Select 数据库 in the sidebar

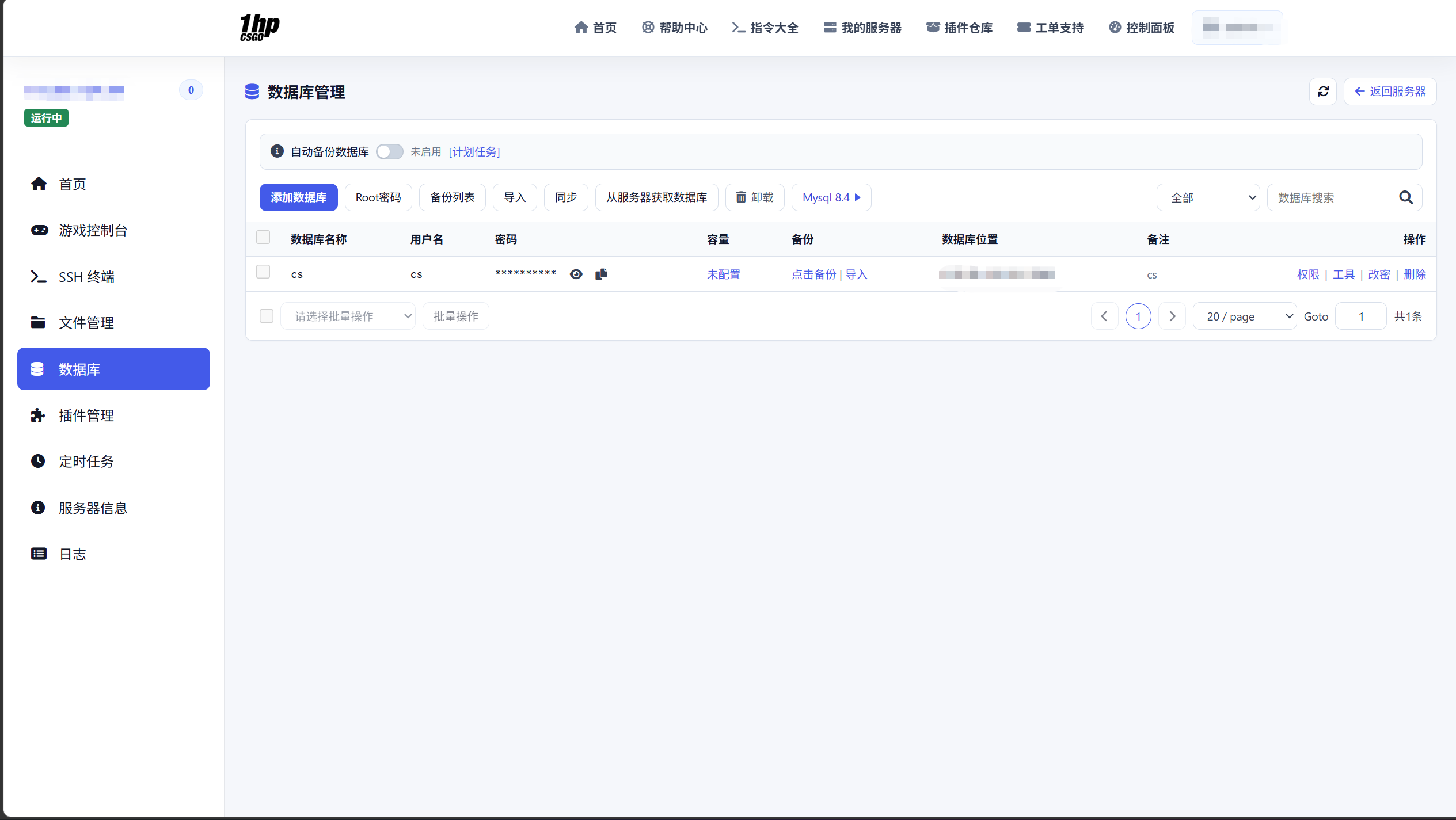113,369
